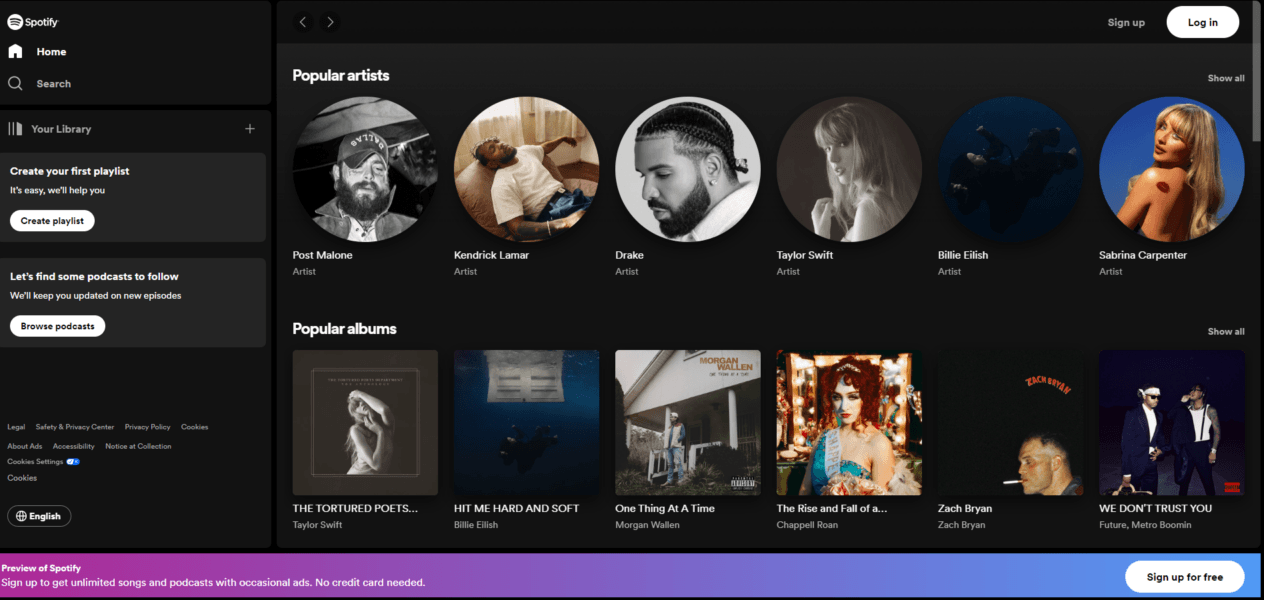Open the English language selector
This screenshot has width=1264, height=600.
click(39, 515)
